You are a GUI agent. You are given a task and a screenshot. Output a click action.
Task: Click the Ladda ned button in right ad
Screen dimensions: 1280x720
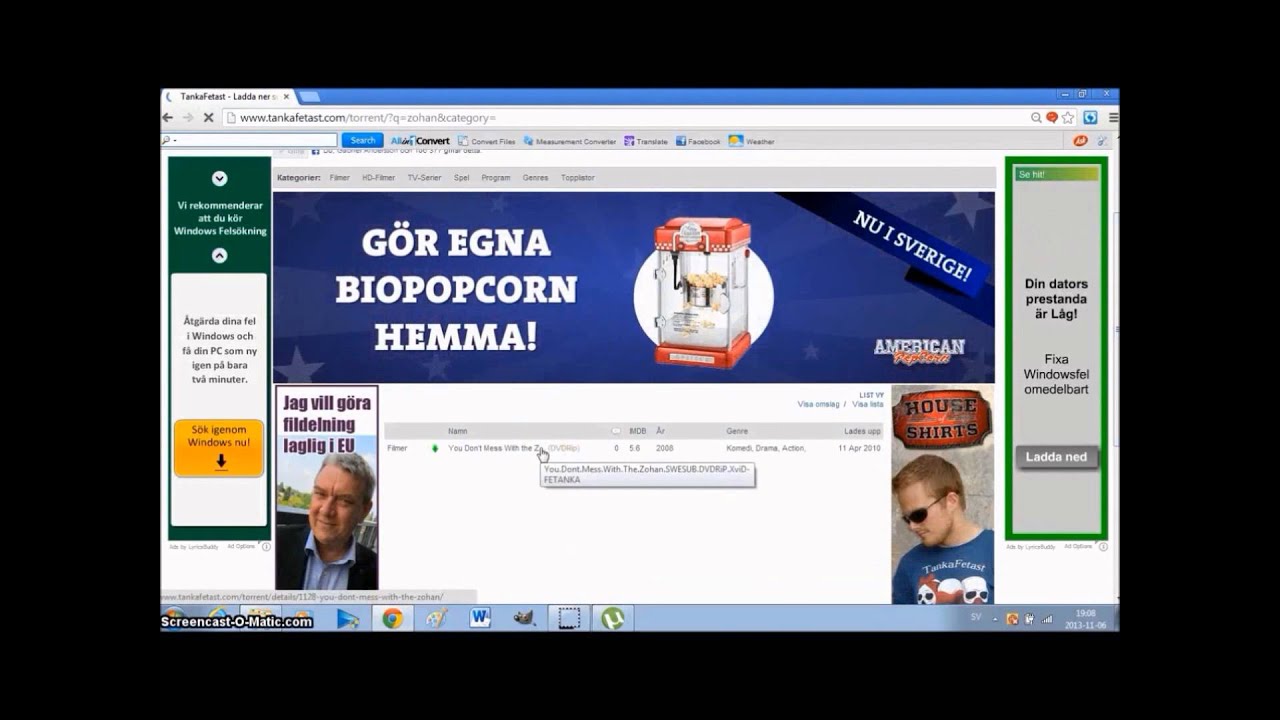coord(1056,457)
